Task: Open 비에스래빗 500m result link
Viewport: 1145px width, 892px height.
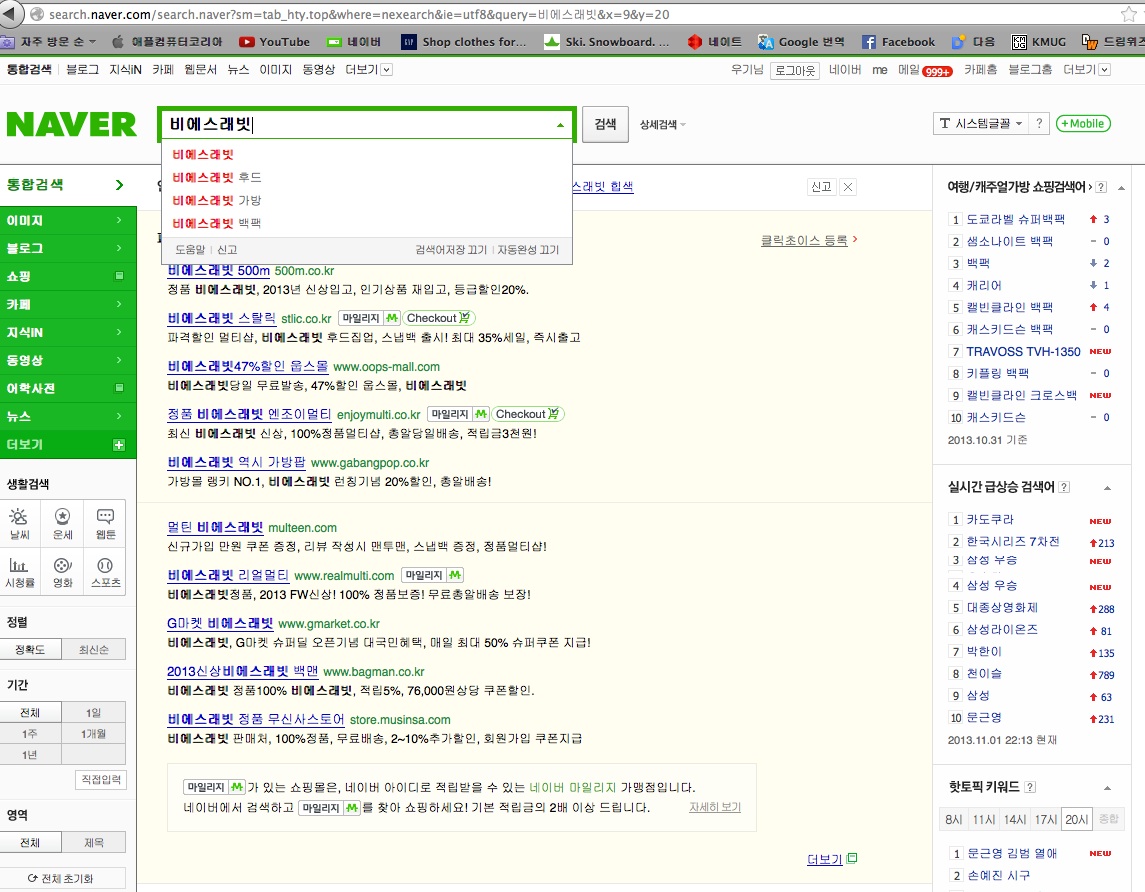Action: click(x=218, y=271)
